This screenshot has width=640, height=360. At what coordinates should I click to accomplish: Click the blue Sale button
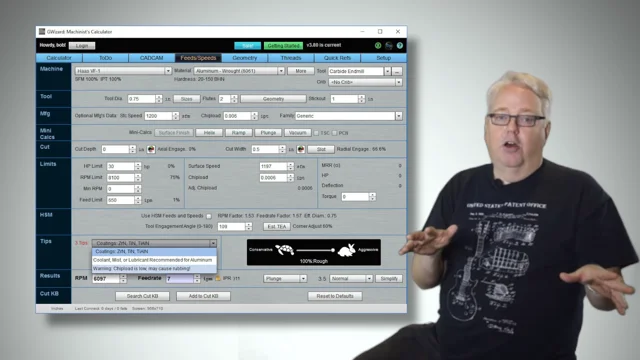tap(247, 46)
